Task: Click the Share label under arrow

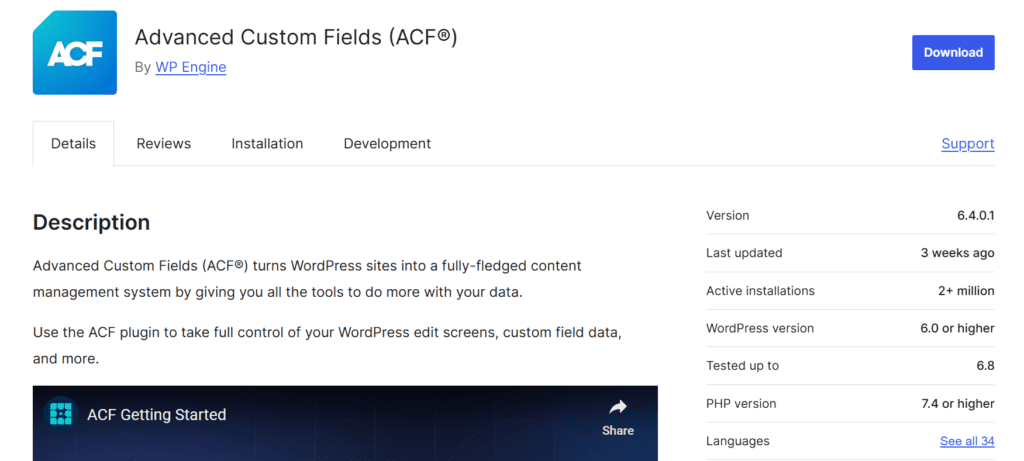Action: (618, 430)
